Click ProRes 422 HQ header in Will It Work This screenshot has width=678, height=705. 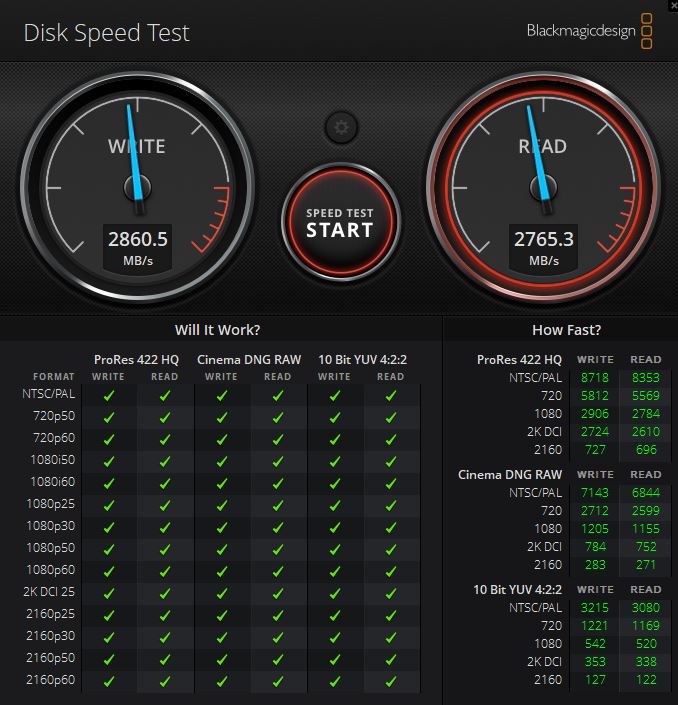click(136, 360)
